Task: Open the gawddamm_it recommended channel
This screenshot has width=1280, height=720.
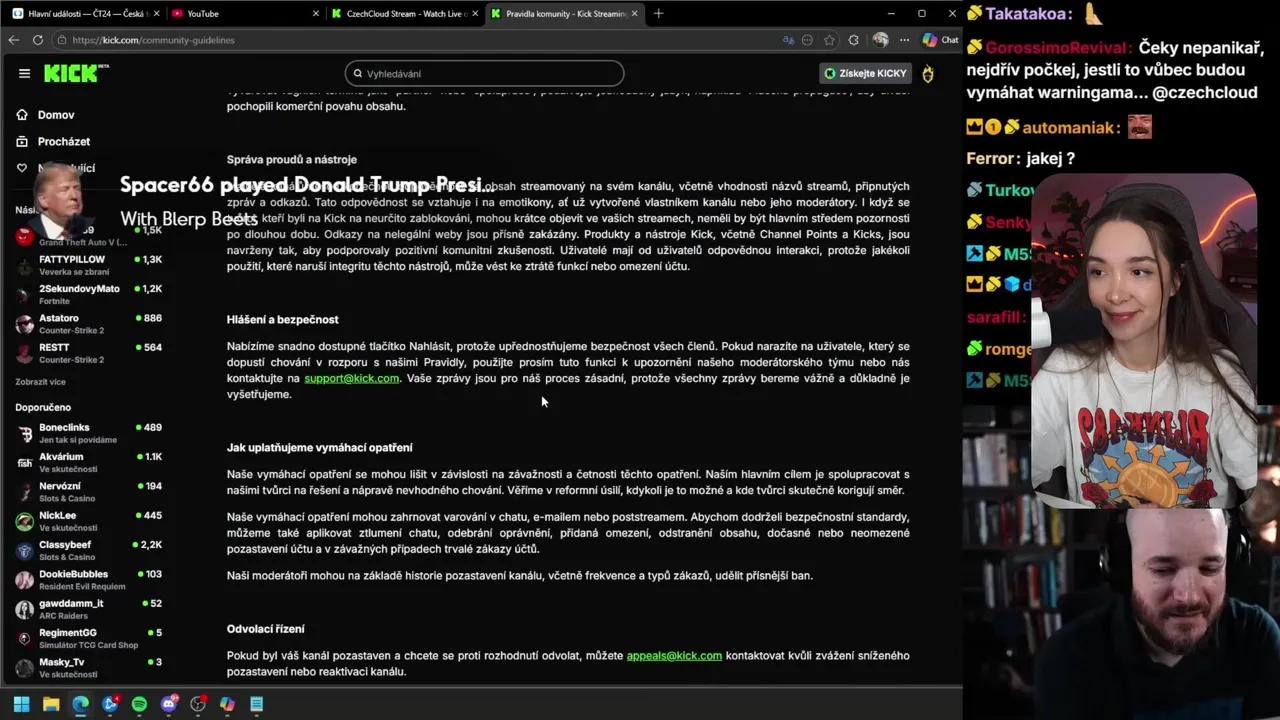Action: (90, 609)
